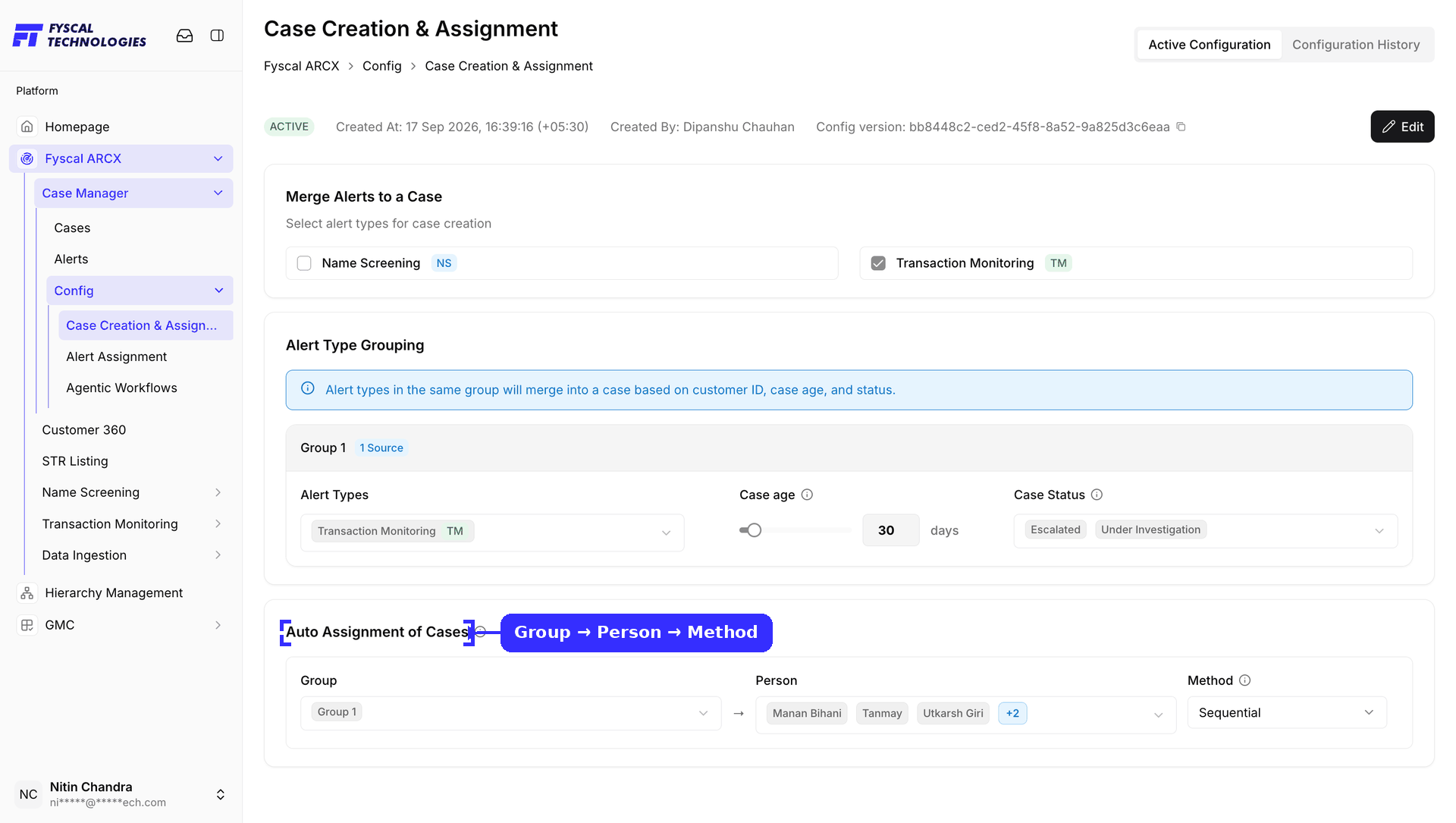This screenshot has width=1456, height=823.
Task: Switch to Configuration History tab
Action: [1356, 45]
